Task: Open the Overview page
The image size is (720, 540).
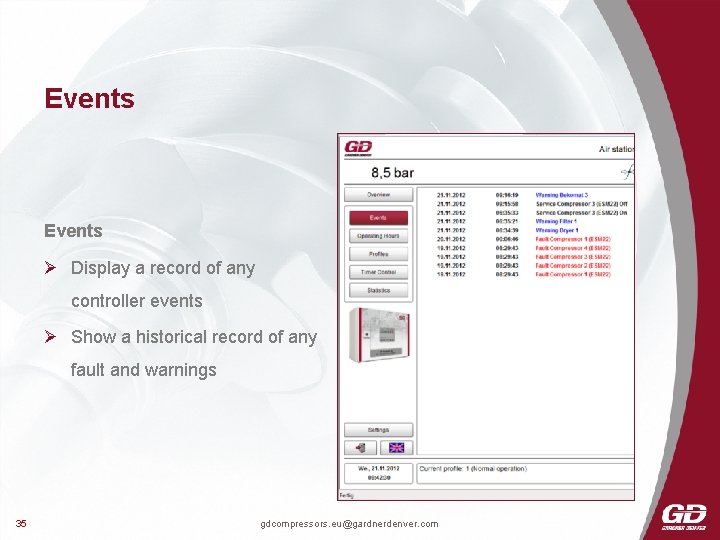Action: pos(378,195)
